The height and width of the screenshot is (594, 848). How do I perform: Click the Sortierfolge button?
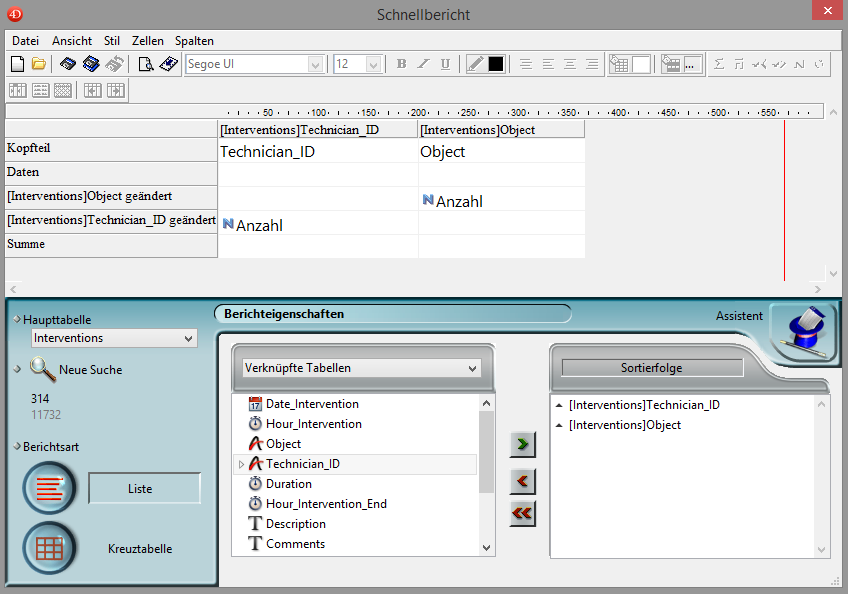652,368
